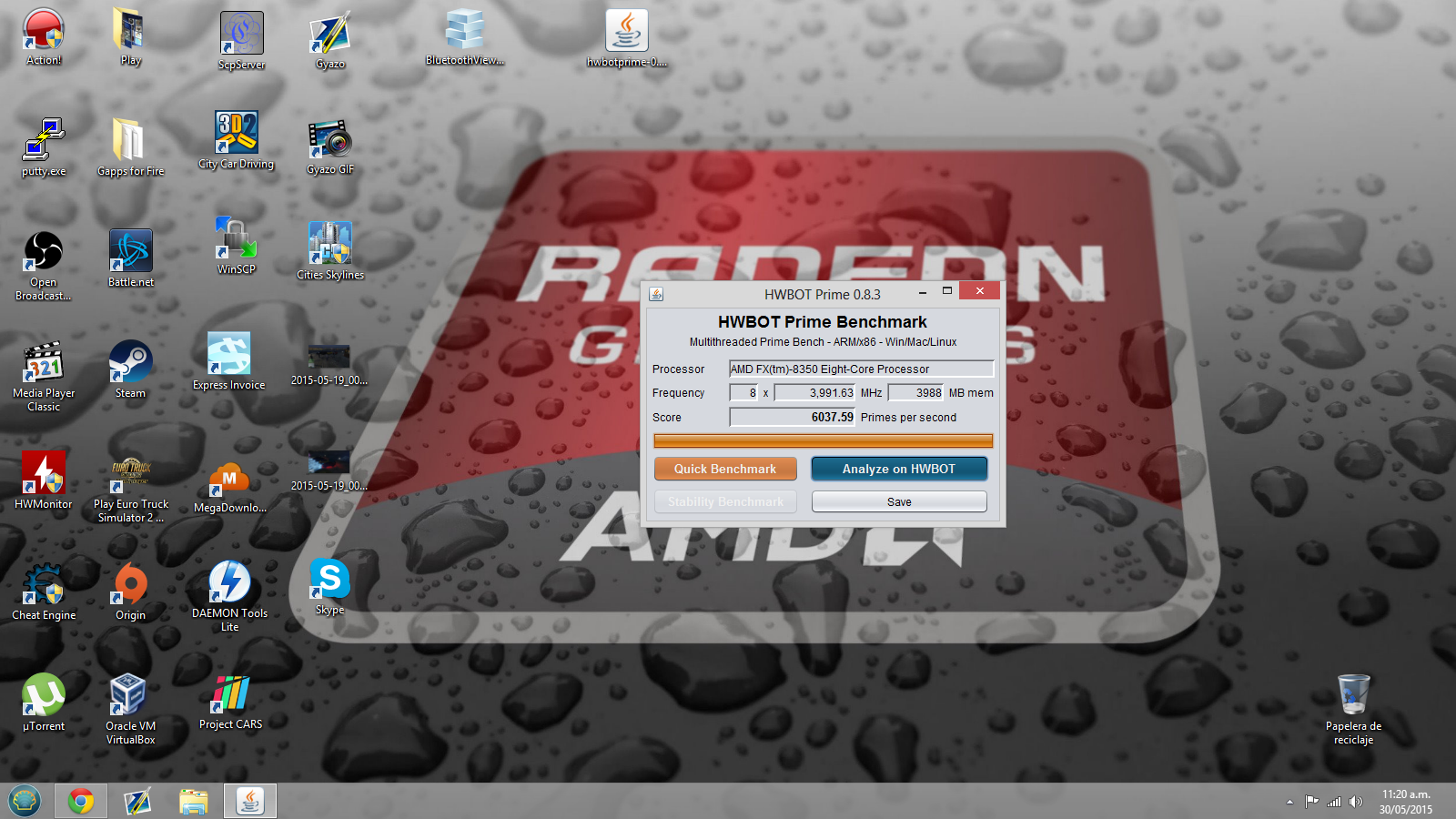This screenshot has width=1456, height=819.
Task: Click the 3,991.63 MHz frequency field
Action: point(815,392)
